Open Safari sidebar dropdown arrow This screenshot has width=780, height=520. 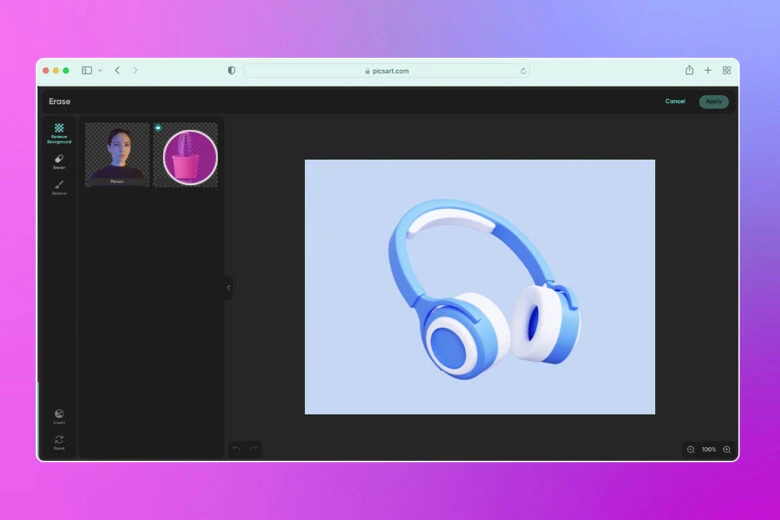click(x=100, y=71)
